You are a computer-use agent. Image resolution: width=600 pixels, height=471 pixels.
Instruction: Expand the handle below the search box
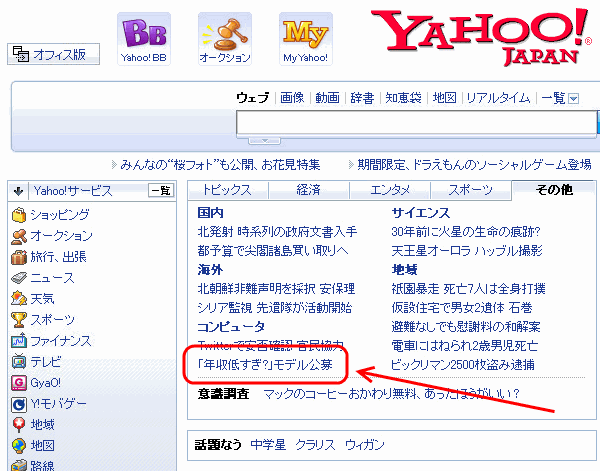point(264,141)
